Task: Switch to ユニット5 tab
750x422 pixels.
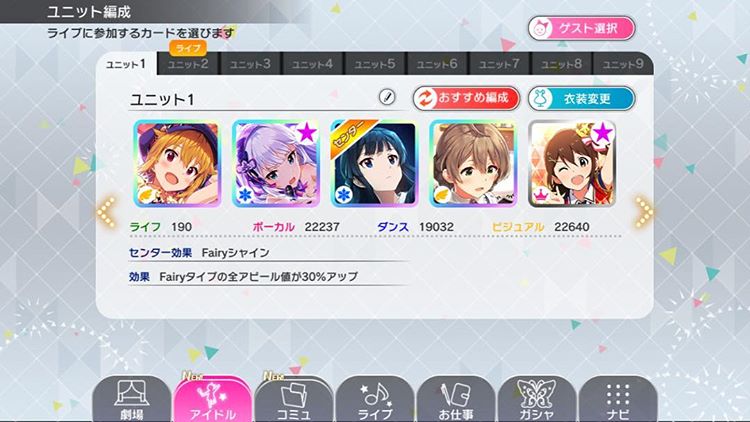Action: (x=375, y=64)
